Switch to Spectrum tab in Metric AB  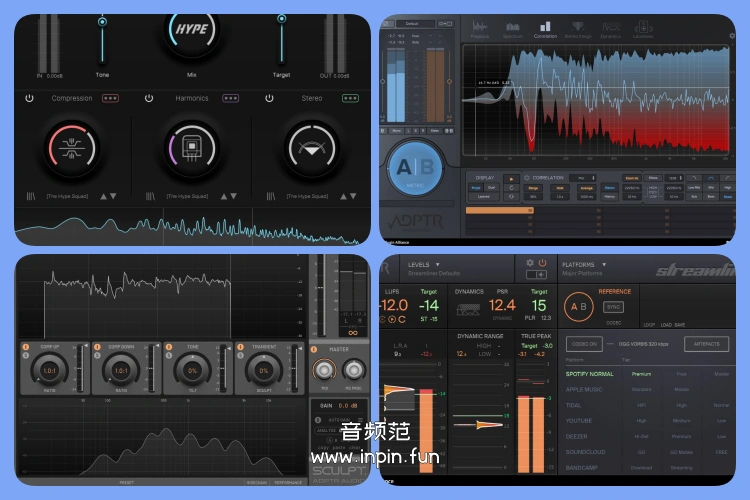click(x=513, y=29)
